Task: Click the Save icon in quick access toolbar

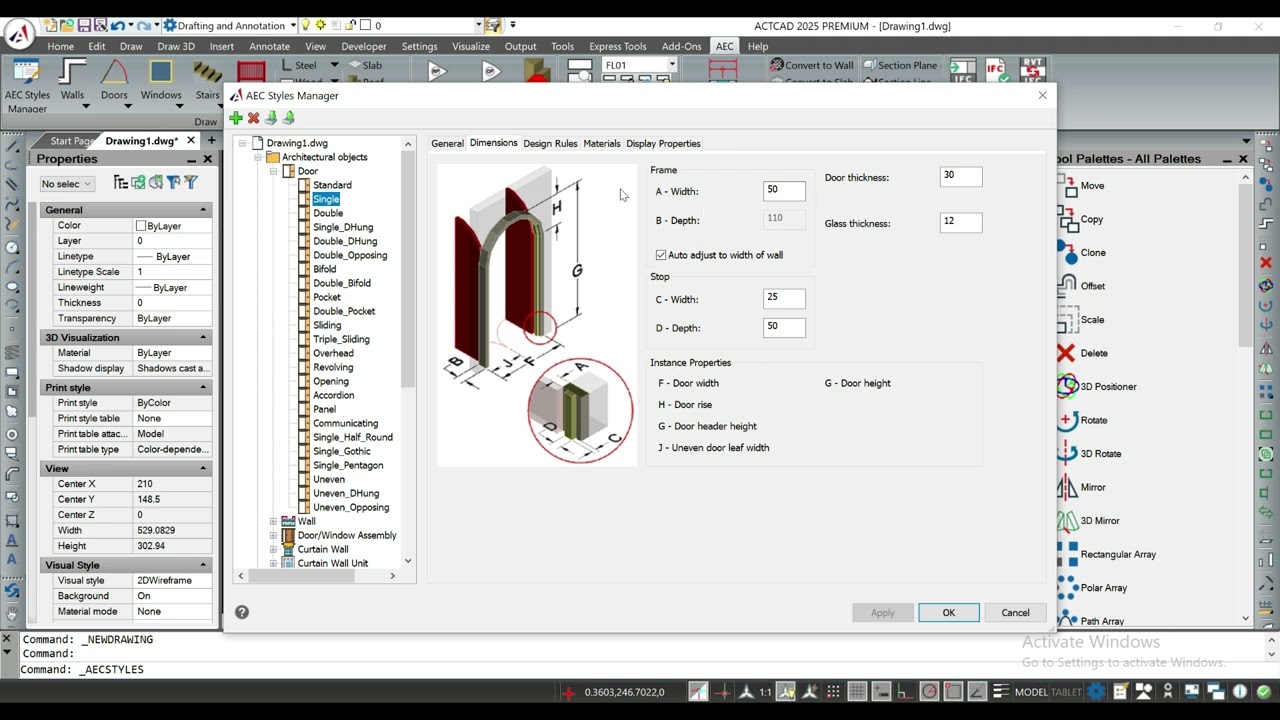Action: 84,25
